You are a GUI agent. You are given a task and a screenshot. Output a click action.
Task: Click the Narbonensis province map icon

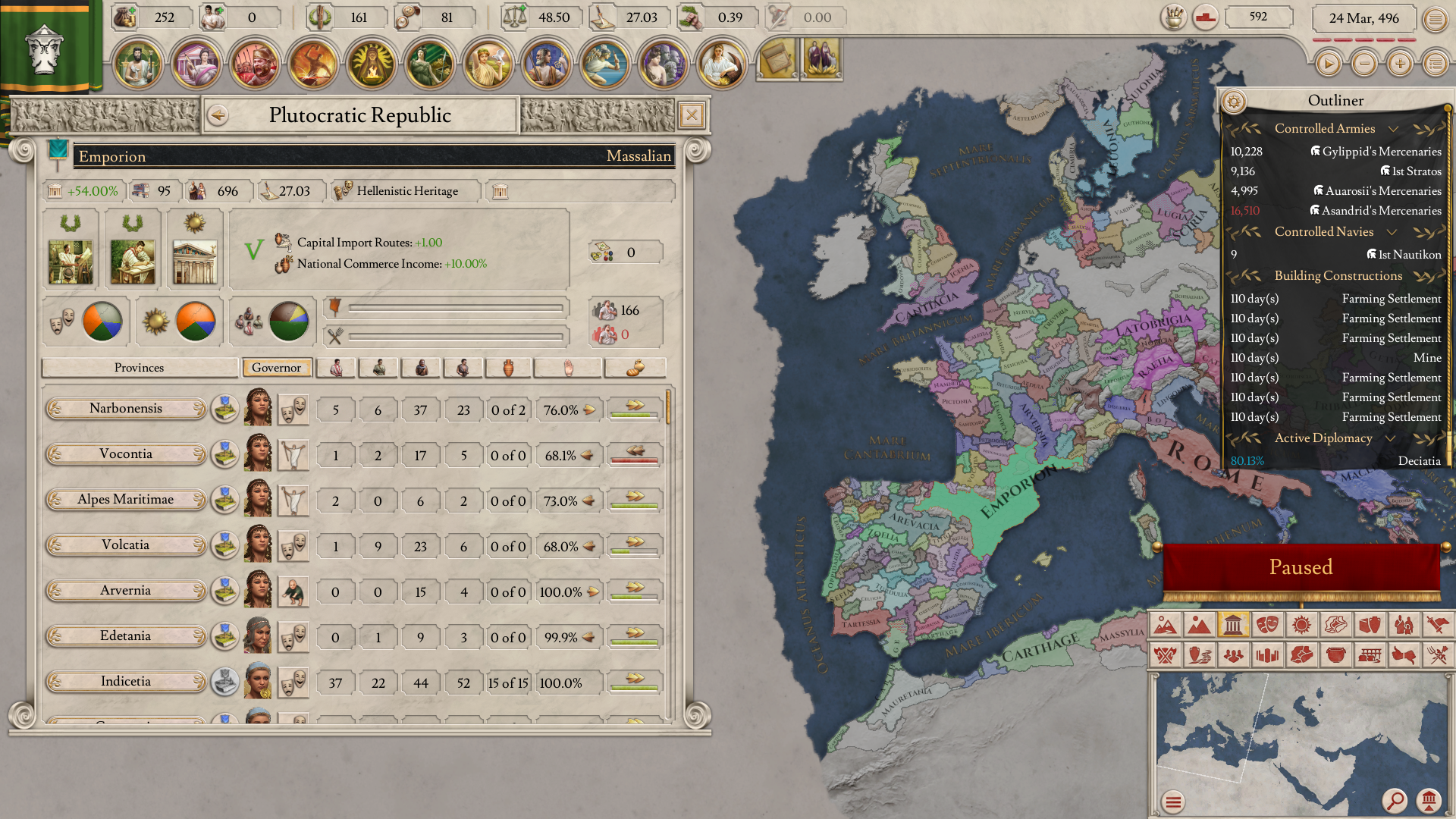click(x=224, y=409)
